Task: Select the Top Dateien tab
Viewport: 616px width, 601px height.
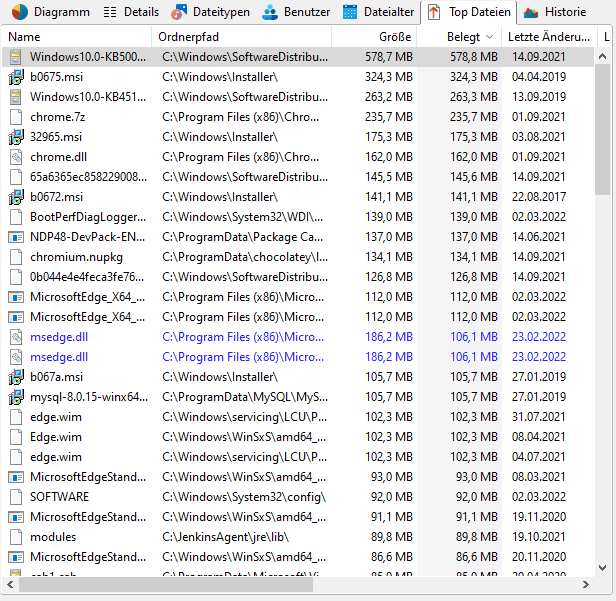Action: pyautogui.click(x=469, y=12)
